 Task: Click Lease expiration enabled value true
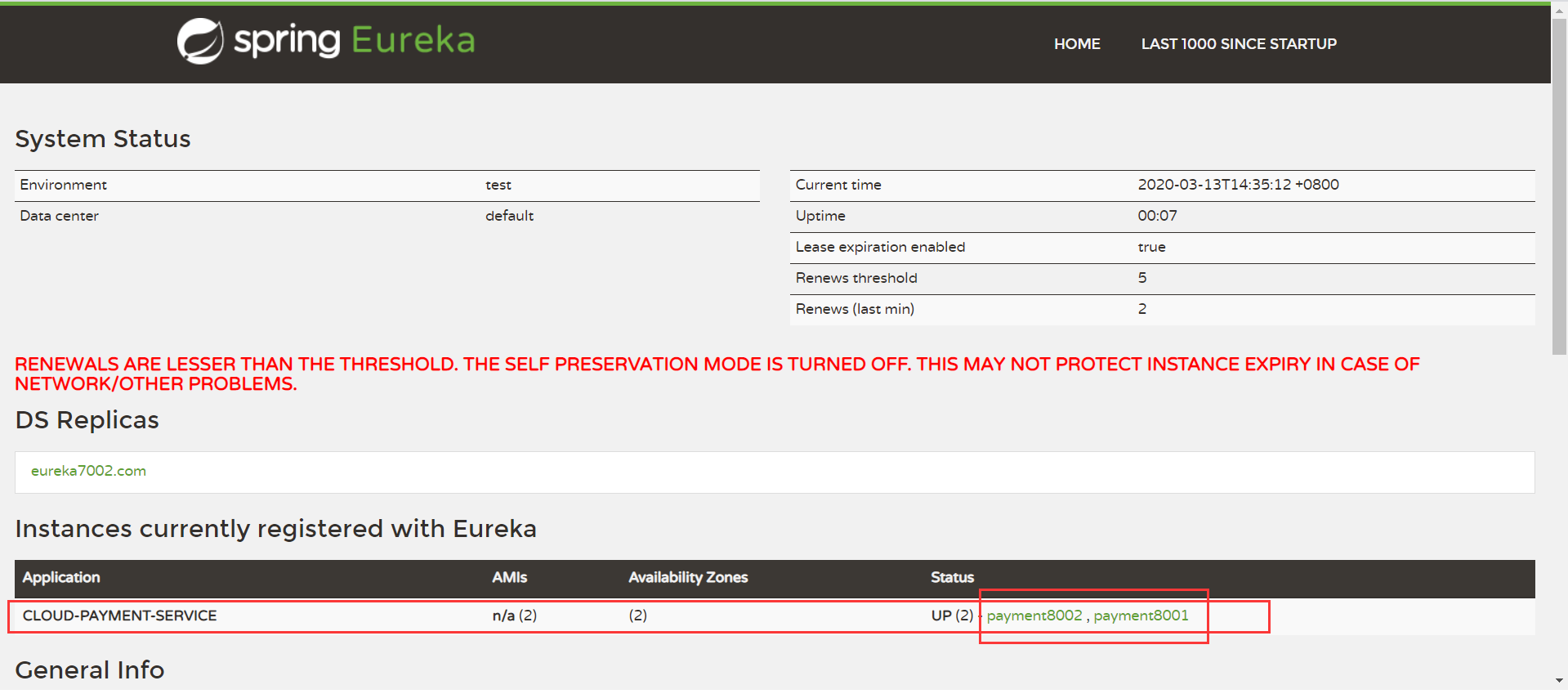tap(1151, 247)
